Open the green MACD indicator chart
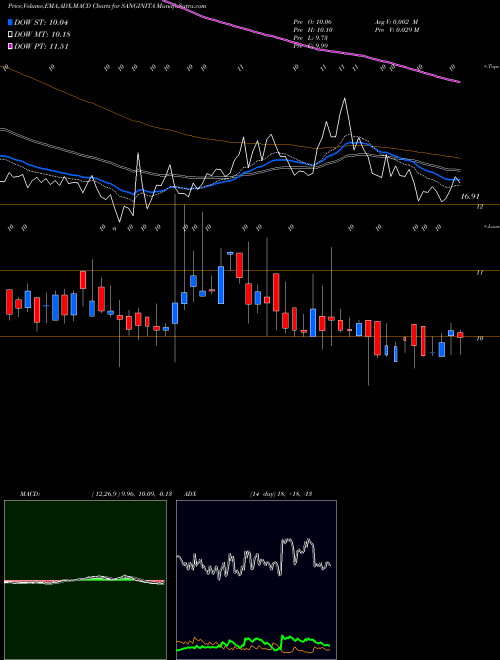This screenshot has width=500, height=660. pyautogui.click(x=85, y=580)
